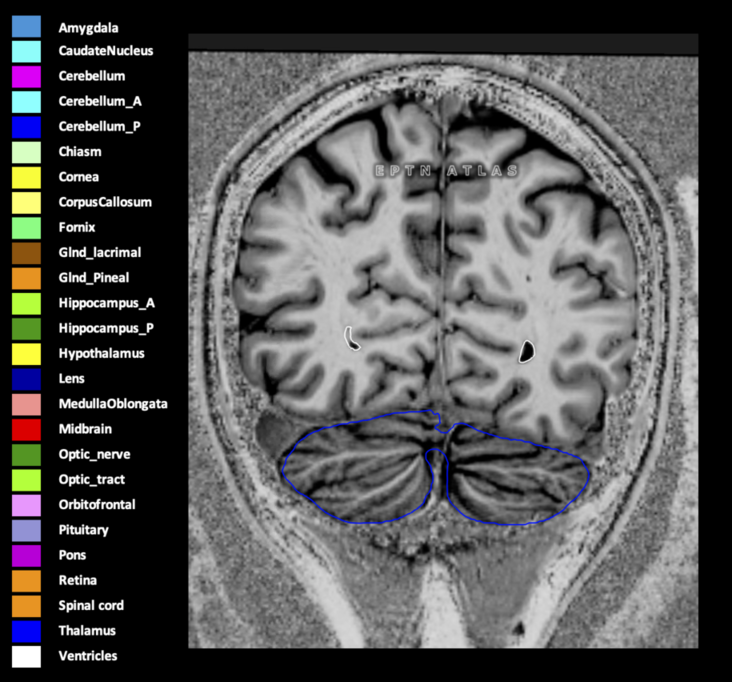Select the 'CaudateNucleus' legend label
Image resolution: width=732 pixels, height=682 pixels.
pyautogui.click(x=106, y=51)
